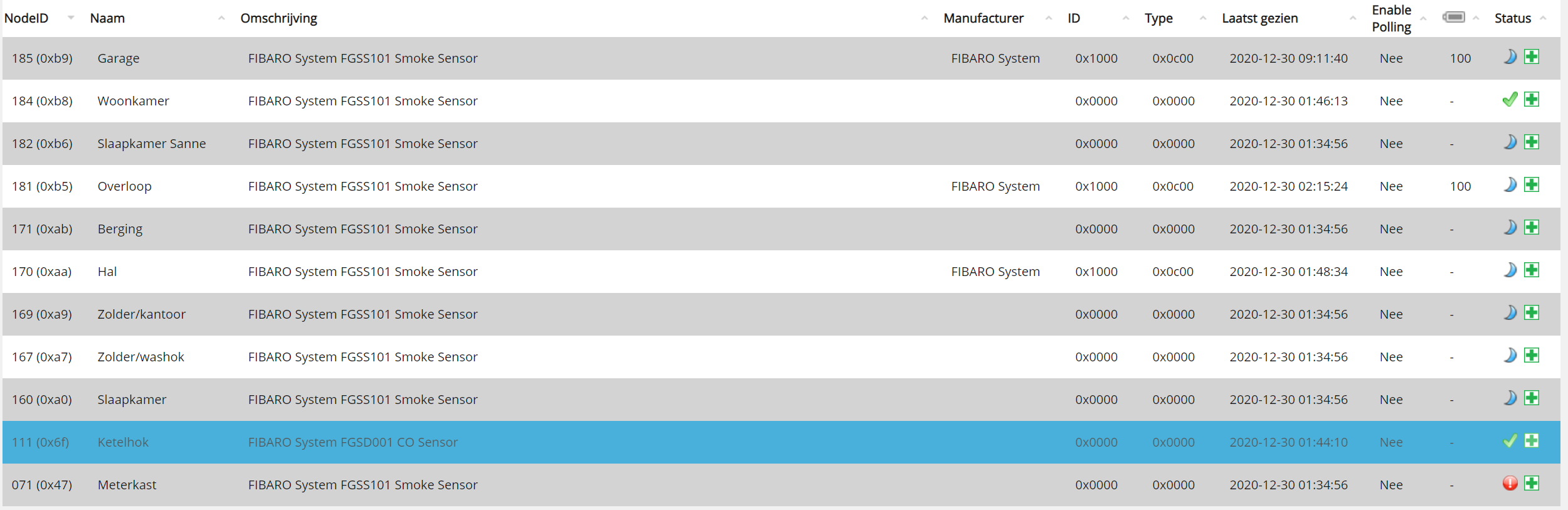Click moon icon in Overloop row

point(1510,185)
